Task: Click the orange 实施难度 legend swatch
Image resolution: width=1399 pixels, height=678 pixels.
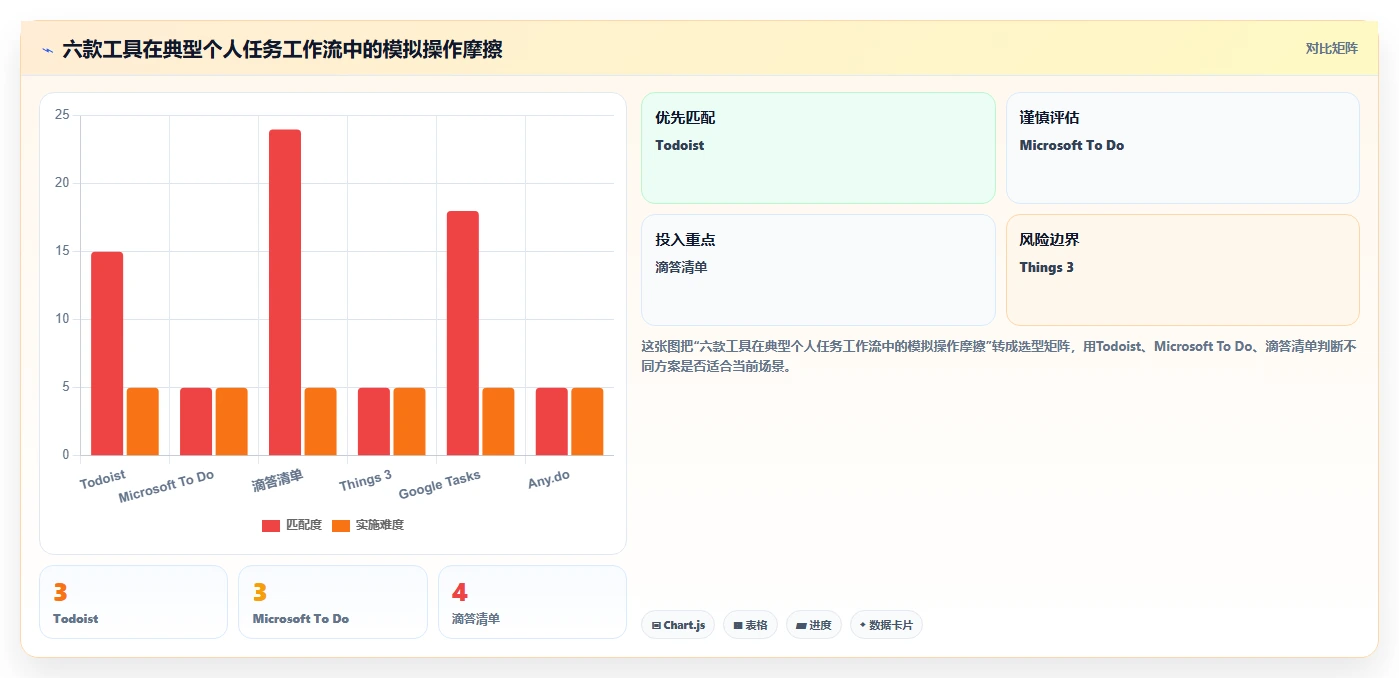Action: 341,525
